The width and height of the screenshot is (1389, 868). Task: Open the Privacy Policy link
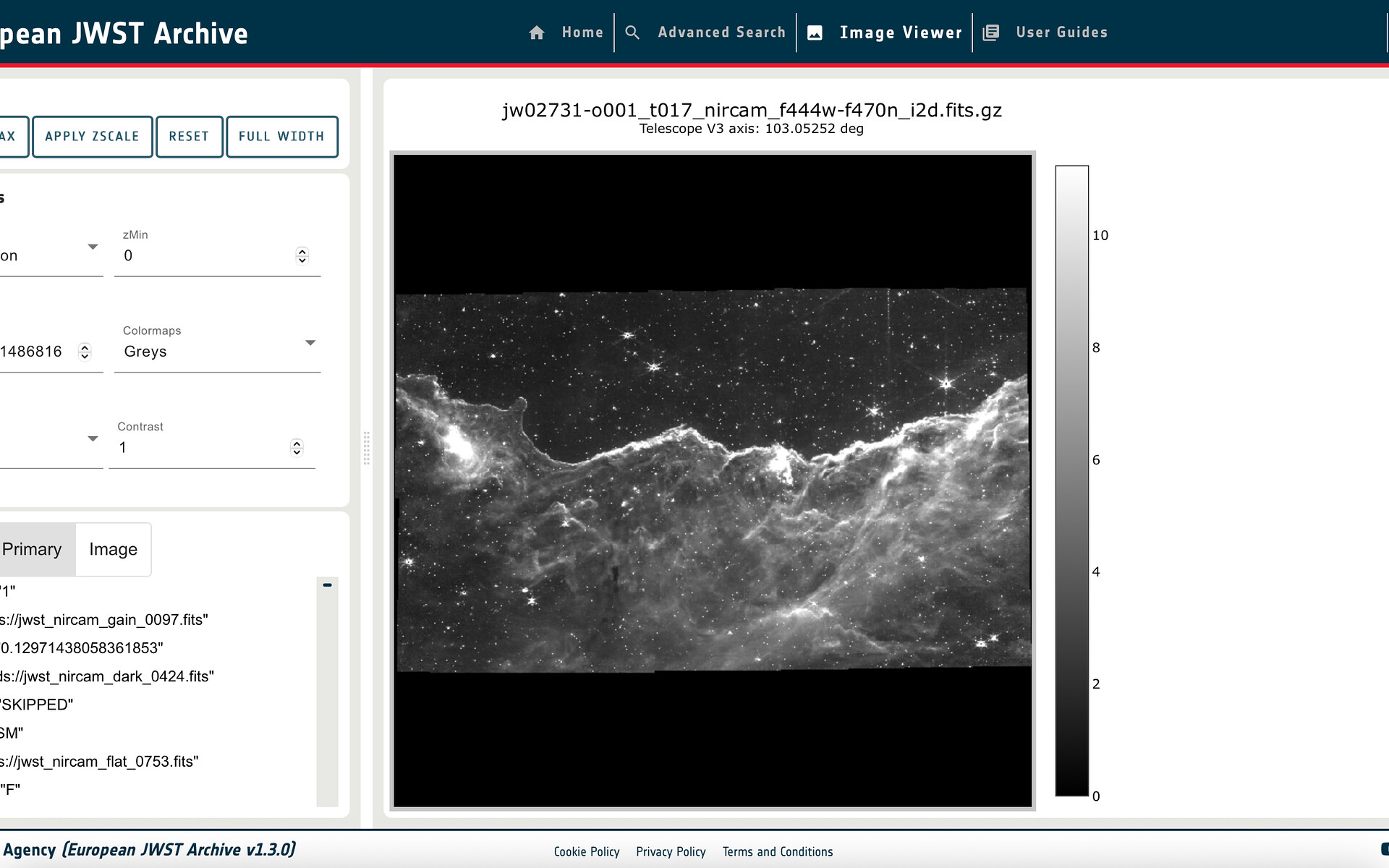pos(671,852)
